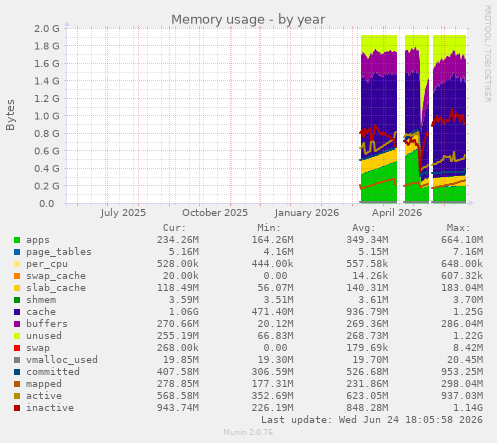Screen dimensions: 497x443
Task: Click cache max value 1.25G
Action: point(468,312)
